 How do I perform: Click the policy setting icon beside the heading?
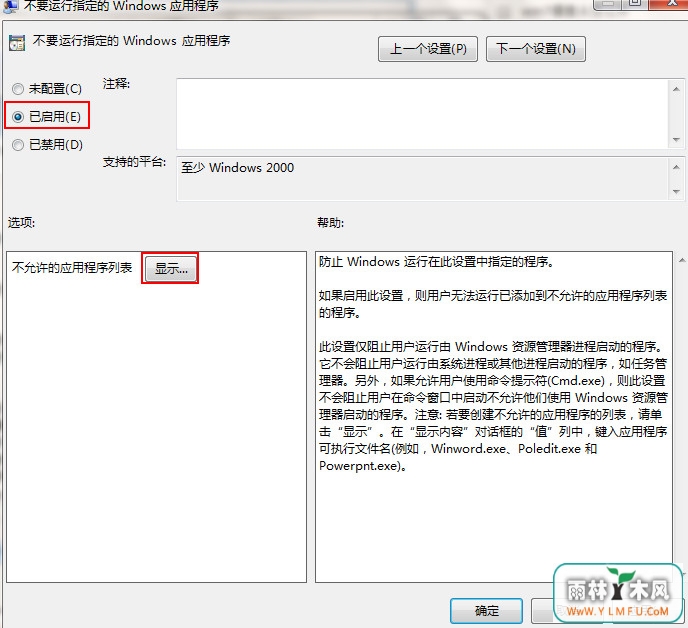[x=17, y=43]
